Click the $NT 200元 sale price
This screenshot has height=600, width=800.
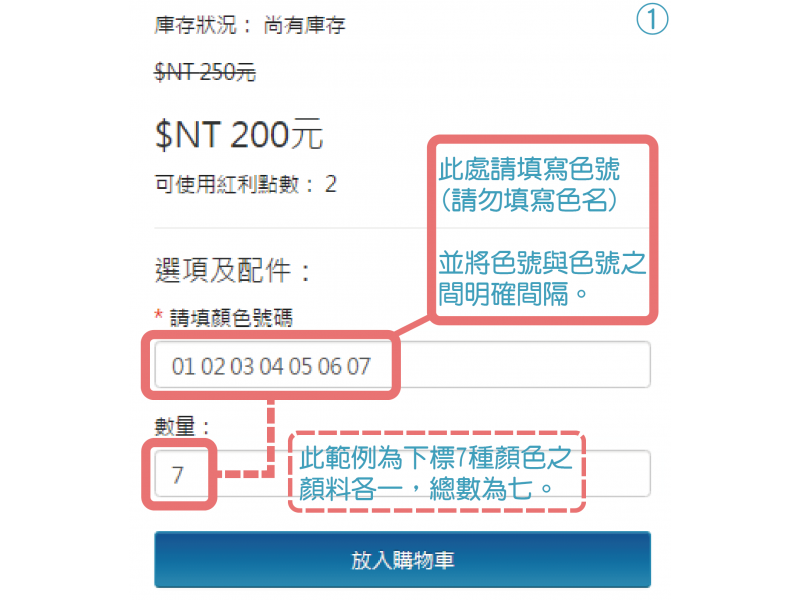[238, 135]
